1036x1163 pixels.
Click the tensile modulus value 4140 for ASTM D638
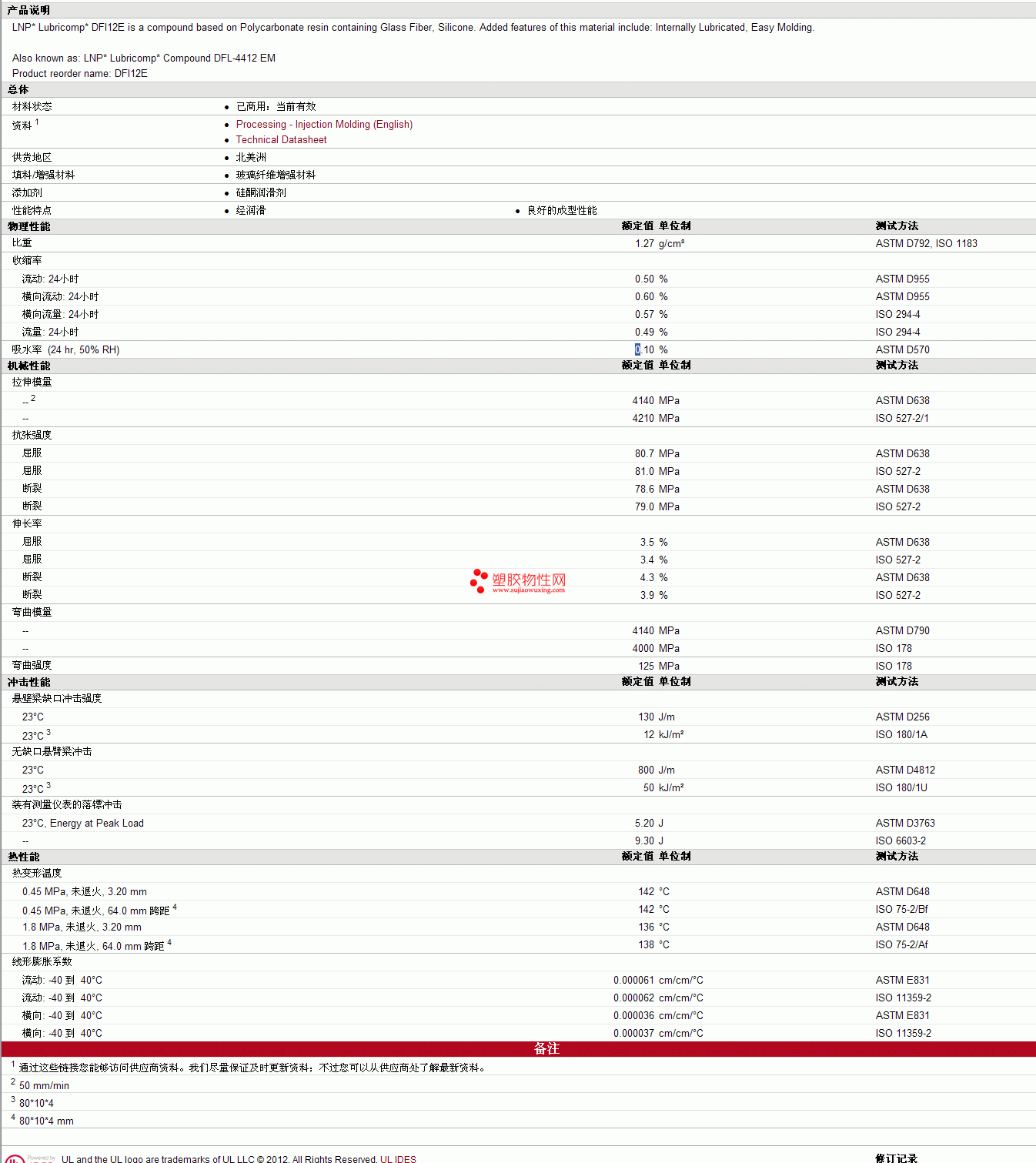(x=643, y=400)
